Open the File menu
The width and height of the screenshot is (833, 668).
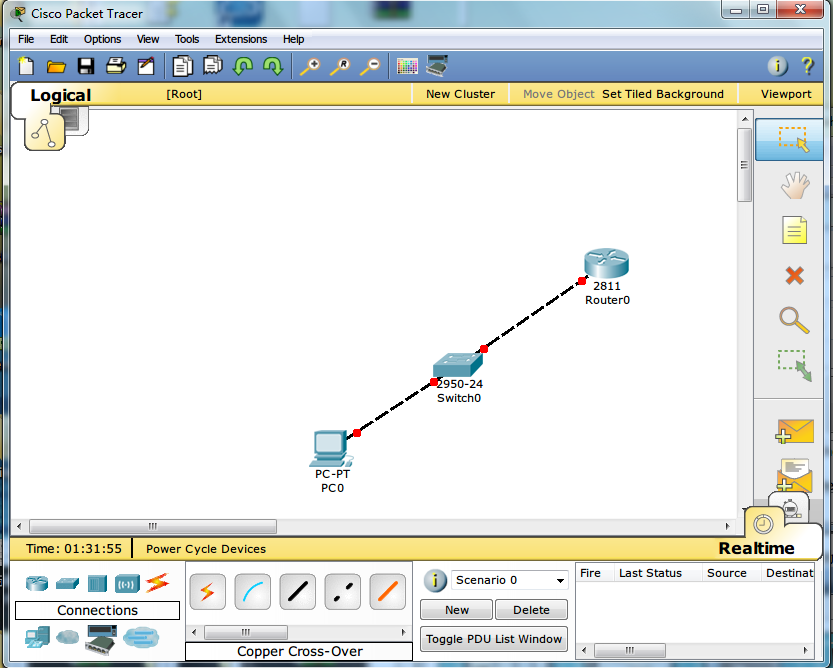point(26,39)
